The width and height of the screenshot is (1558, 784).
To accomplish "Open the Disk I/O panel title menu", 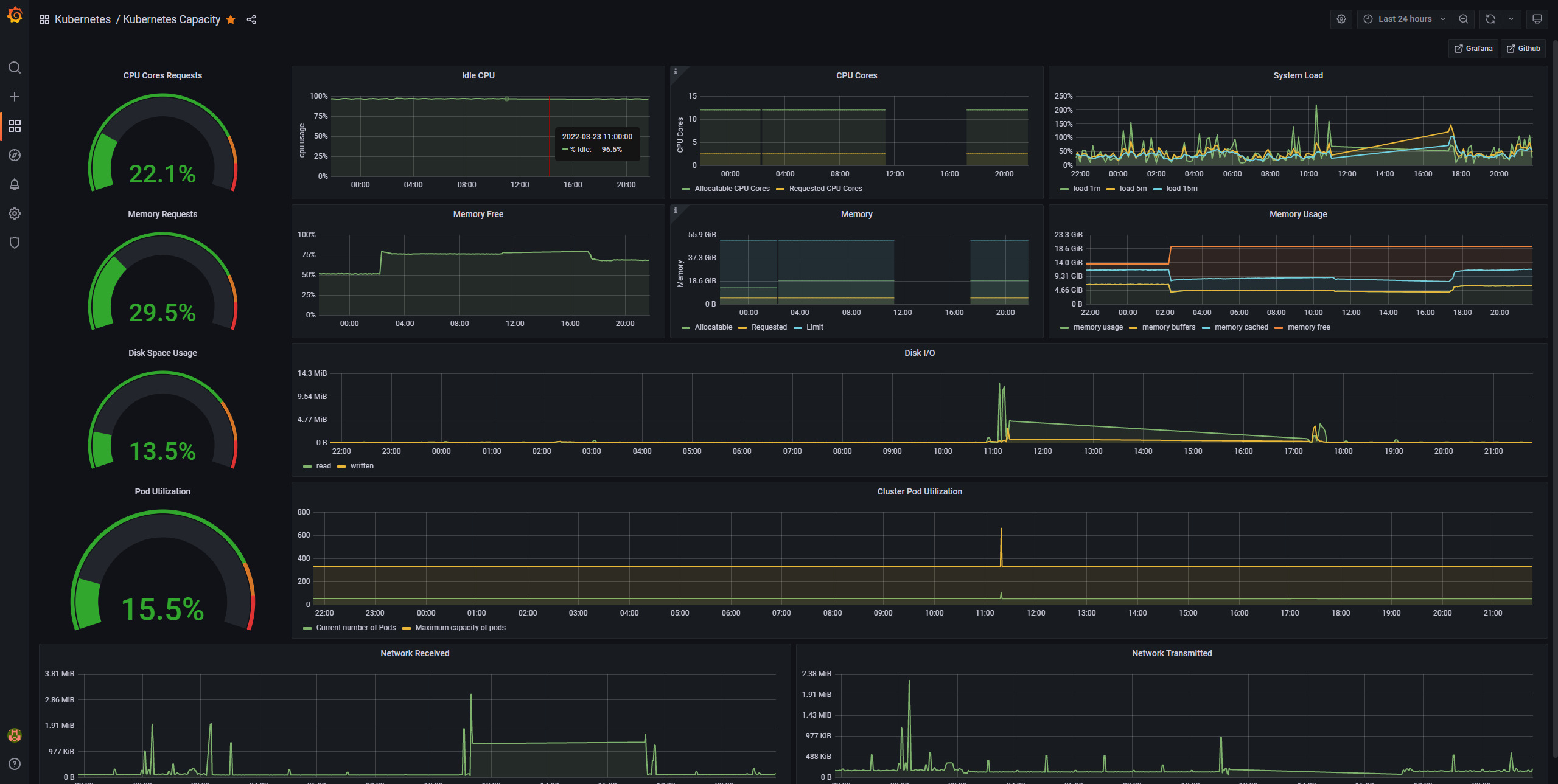I will (920, 353).
